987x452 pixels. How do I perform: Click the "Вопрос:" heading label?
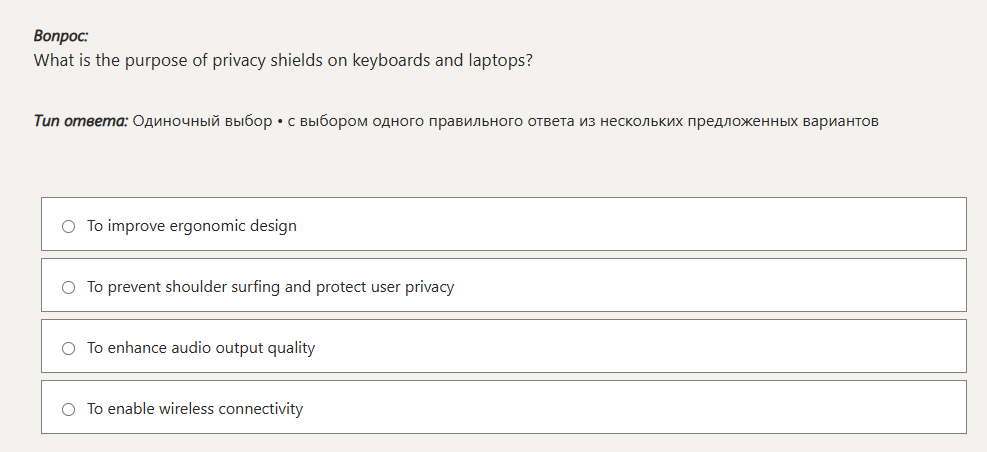click(61, 36)
